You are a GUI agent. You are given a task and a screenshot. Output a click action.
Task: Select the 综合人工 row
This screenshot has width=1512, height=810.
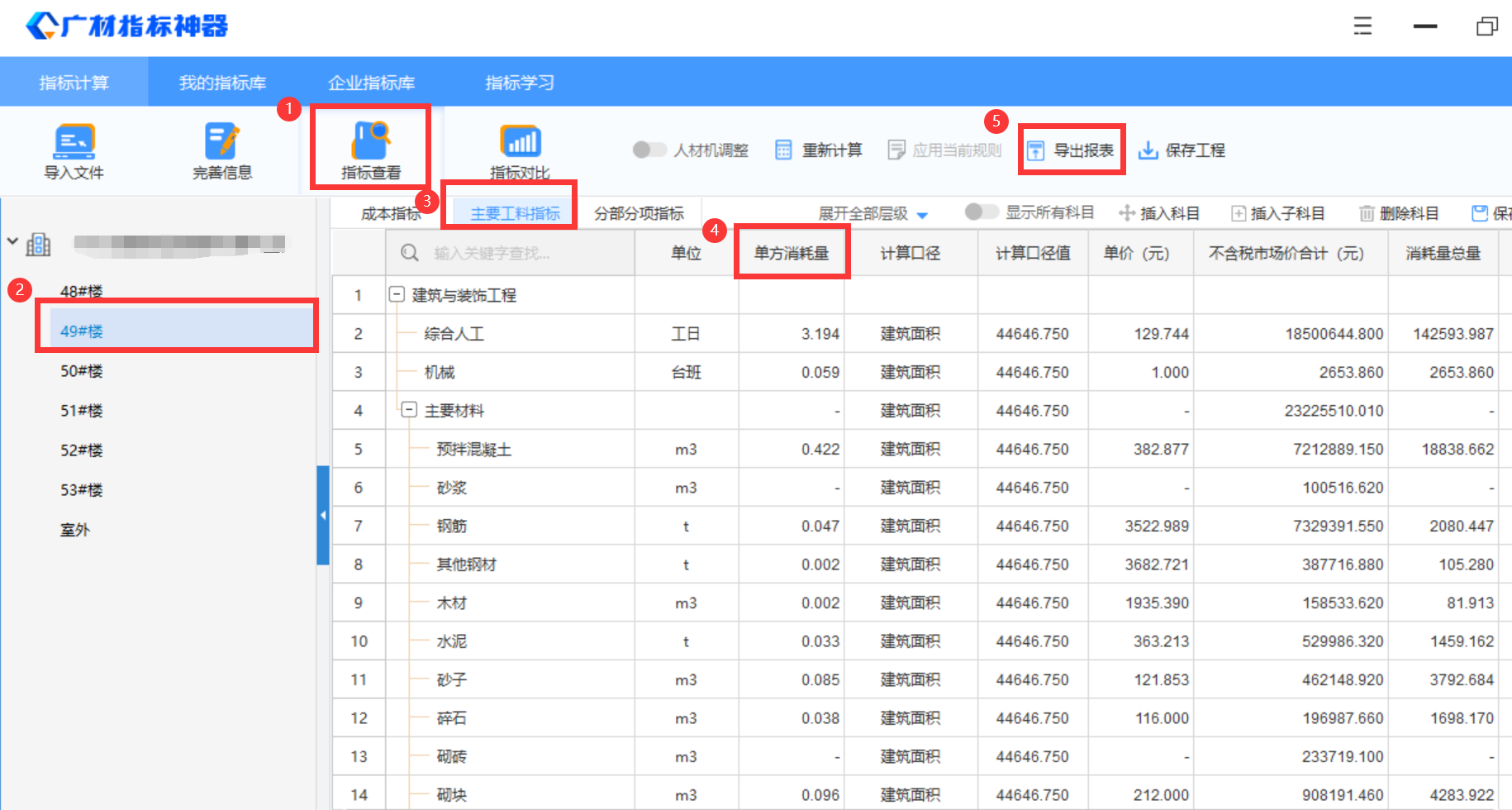click(x=922, y=333)
